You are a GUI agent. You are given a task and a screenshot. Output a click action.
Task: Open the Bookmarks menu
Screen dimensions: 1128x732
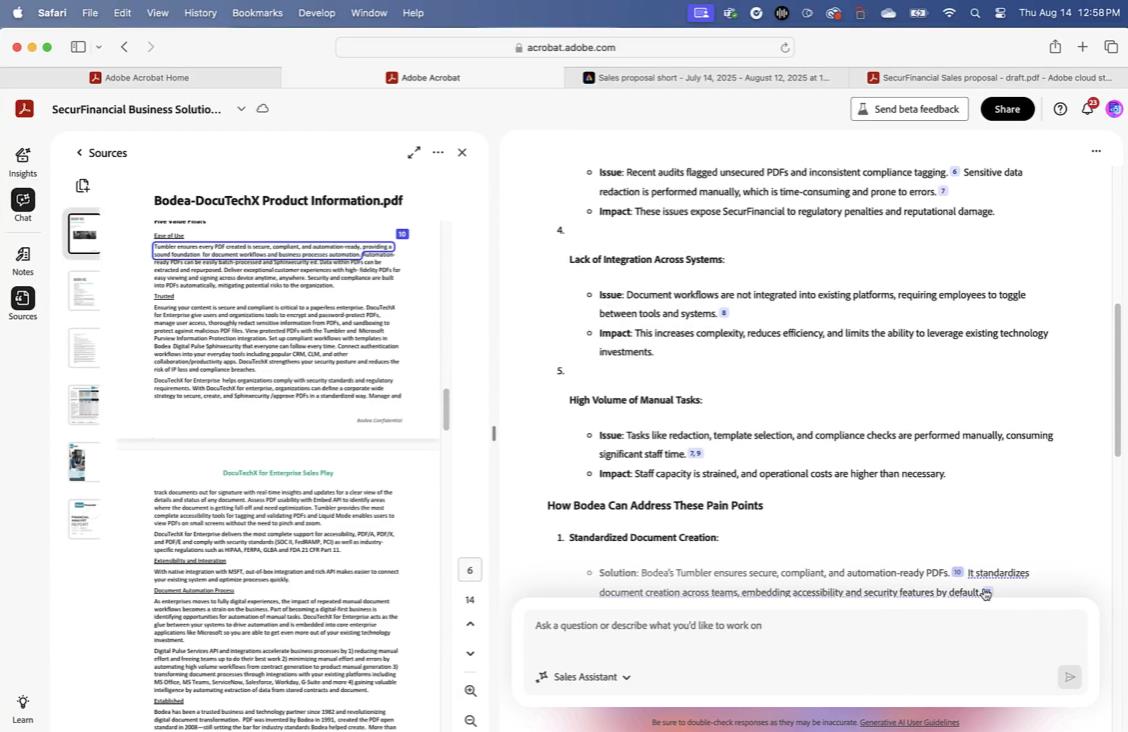coord(256,12)
